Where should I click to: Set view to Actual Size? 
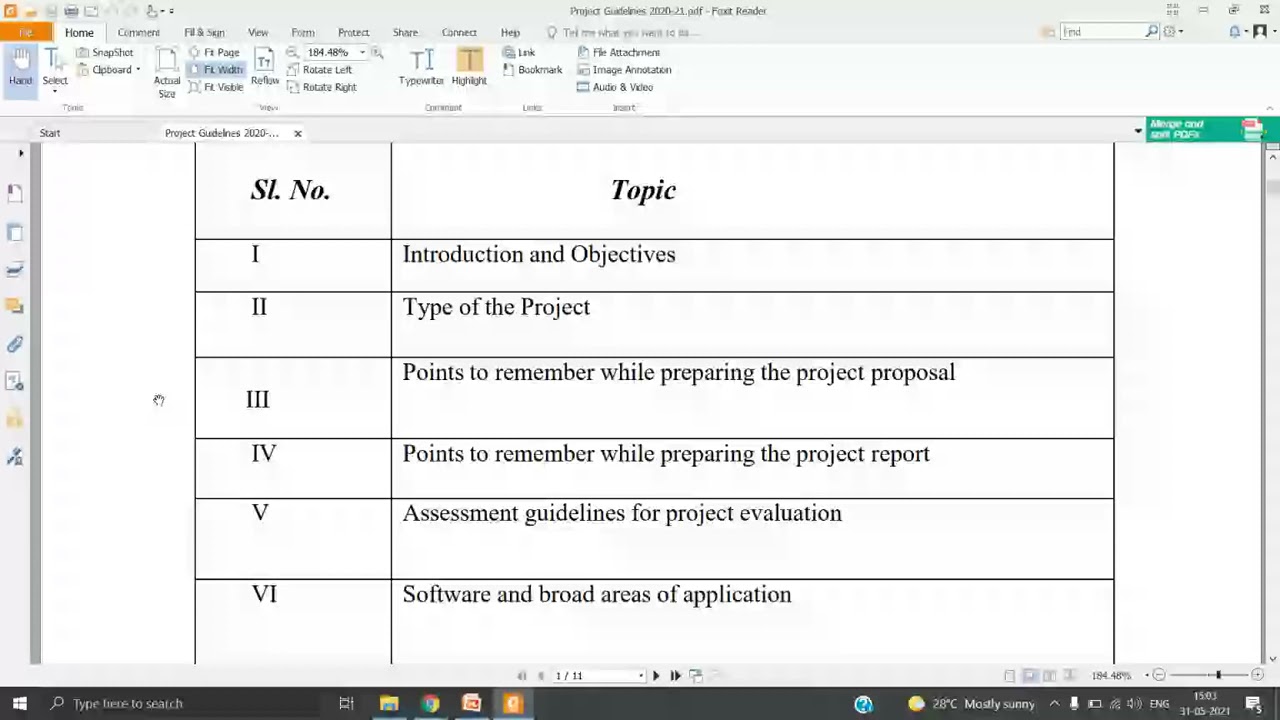pyautogui.click(x=167, y=73)
